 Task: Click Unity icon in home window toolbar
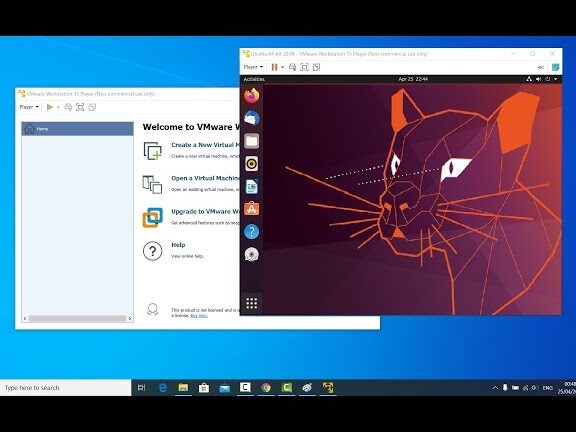tap(92, 107)
